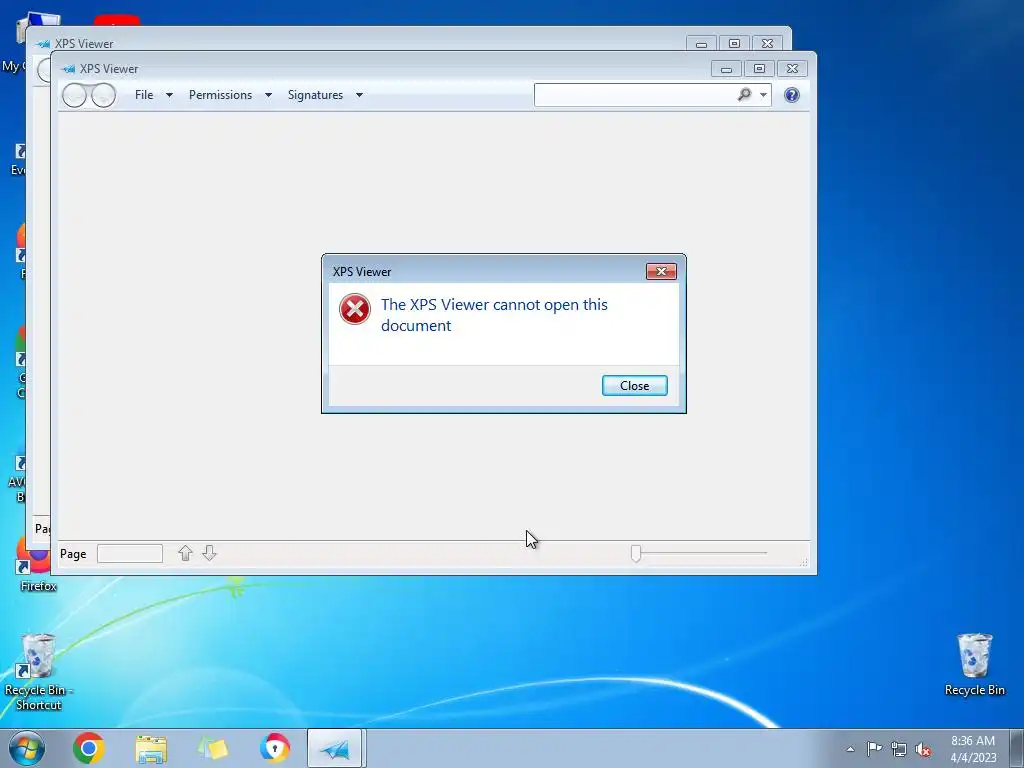Minimize the back XPS Viewer window
The height and width of the screenshot is (768, 1024).
(x=701, y=44)
